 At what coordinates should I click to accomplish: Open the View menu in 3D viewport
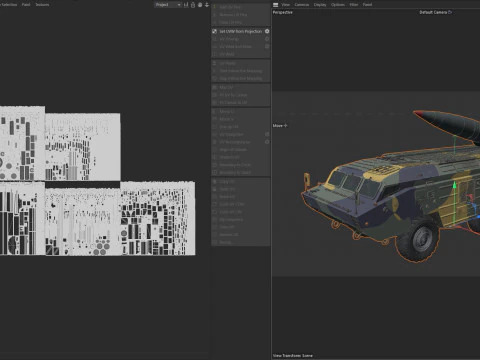[x=285, y=5]
